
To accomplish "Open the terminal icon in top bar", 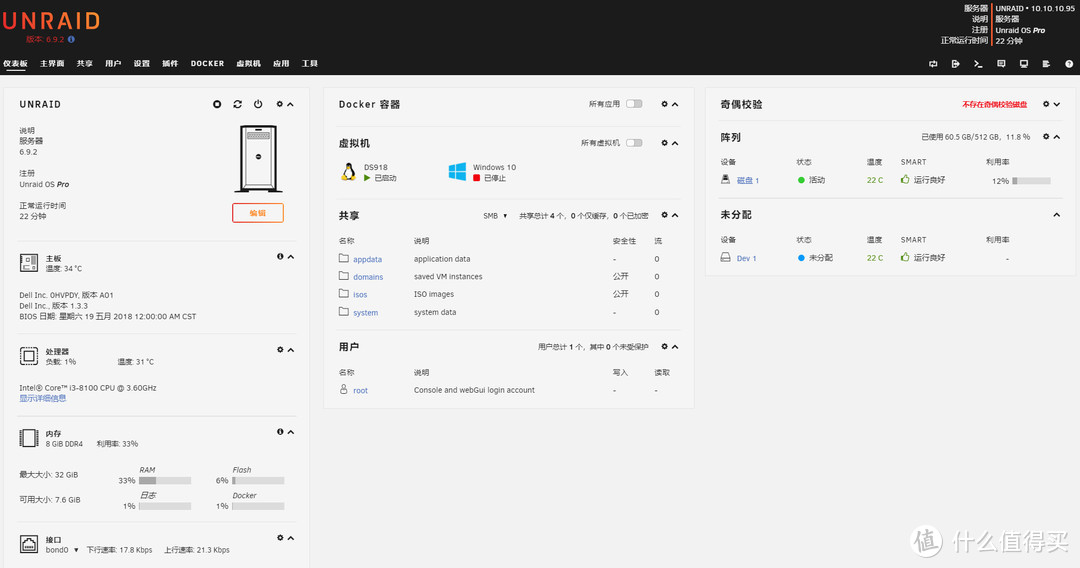I will (978, 63).
